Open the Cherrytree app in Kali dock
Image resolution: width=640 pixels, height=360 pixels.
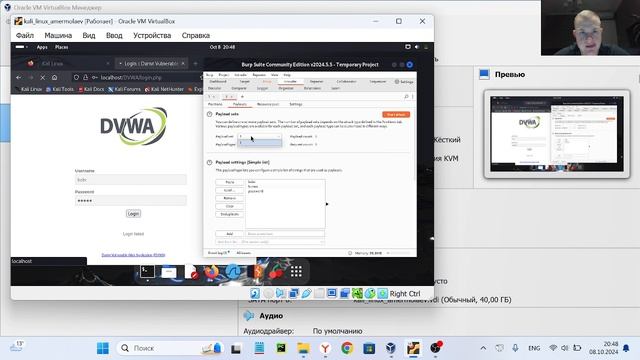tap(276, 271)
